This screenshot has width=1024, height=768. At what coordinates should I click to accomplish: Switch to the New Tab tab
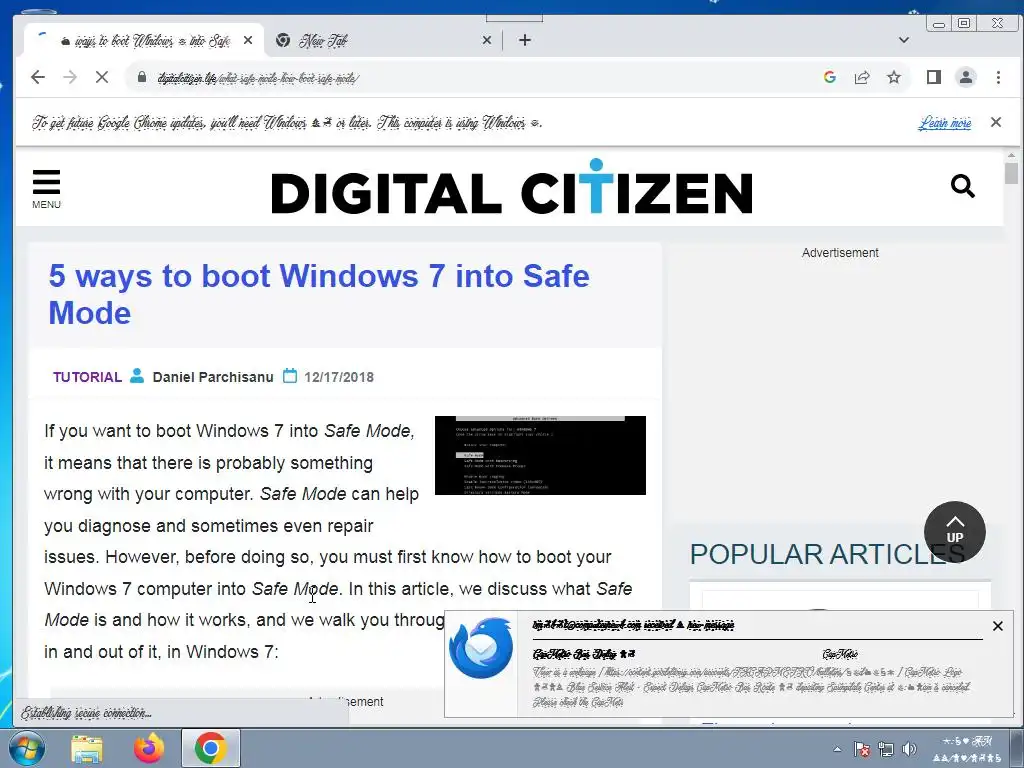[382, 40]
